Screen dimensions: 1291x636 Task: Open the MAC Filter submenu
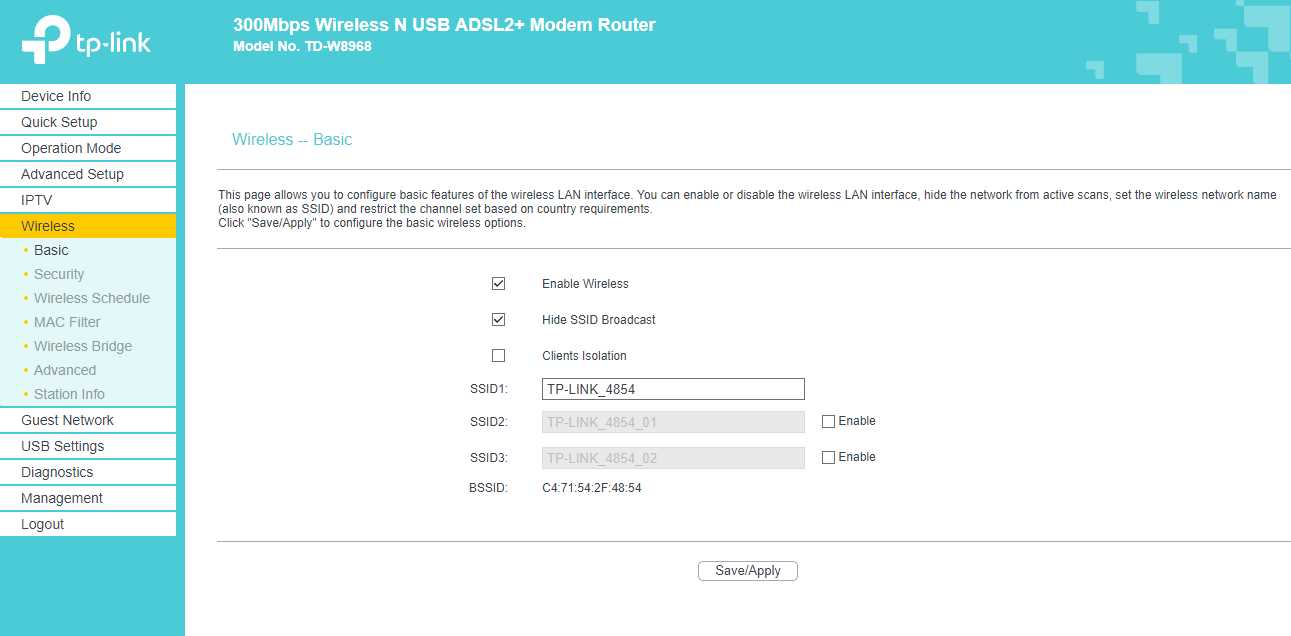67,322
